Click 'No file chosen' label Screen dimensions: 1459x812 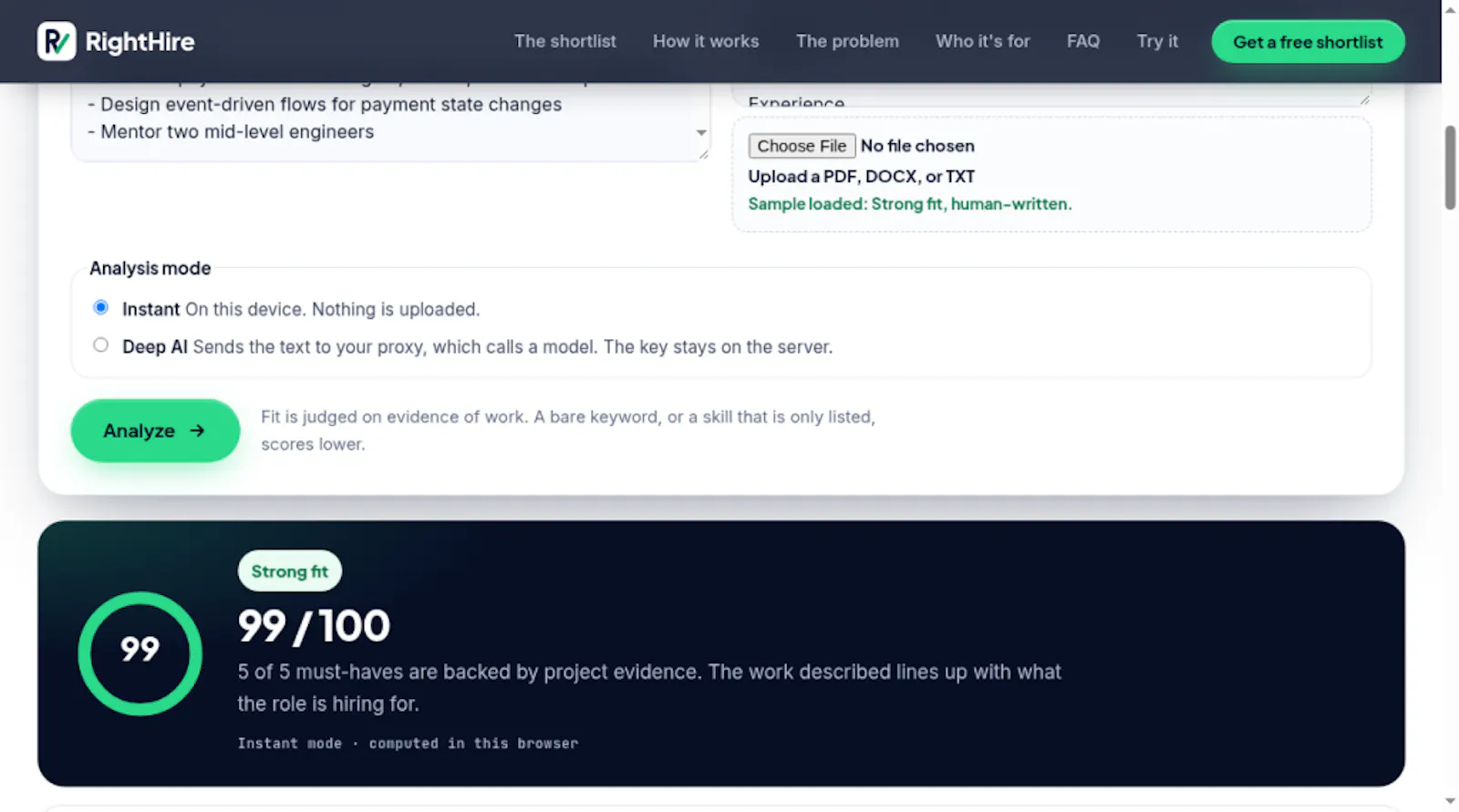point(917,146)
